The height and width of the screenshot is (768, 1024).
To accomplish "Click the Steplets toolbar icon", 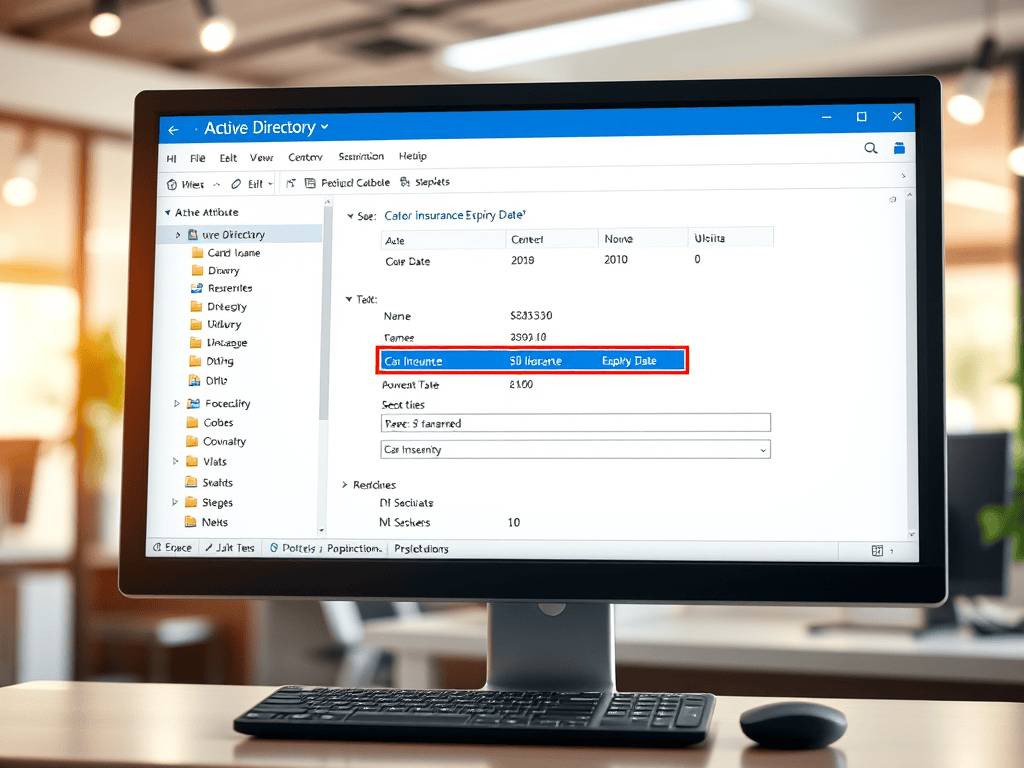I will point(405,182).
